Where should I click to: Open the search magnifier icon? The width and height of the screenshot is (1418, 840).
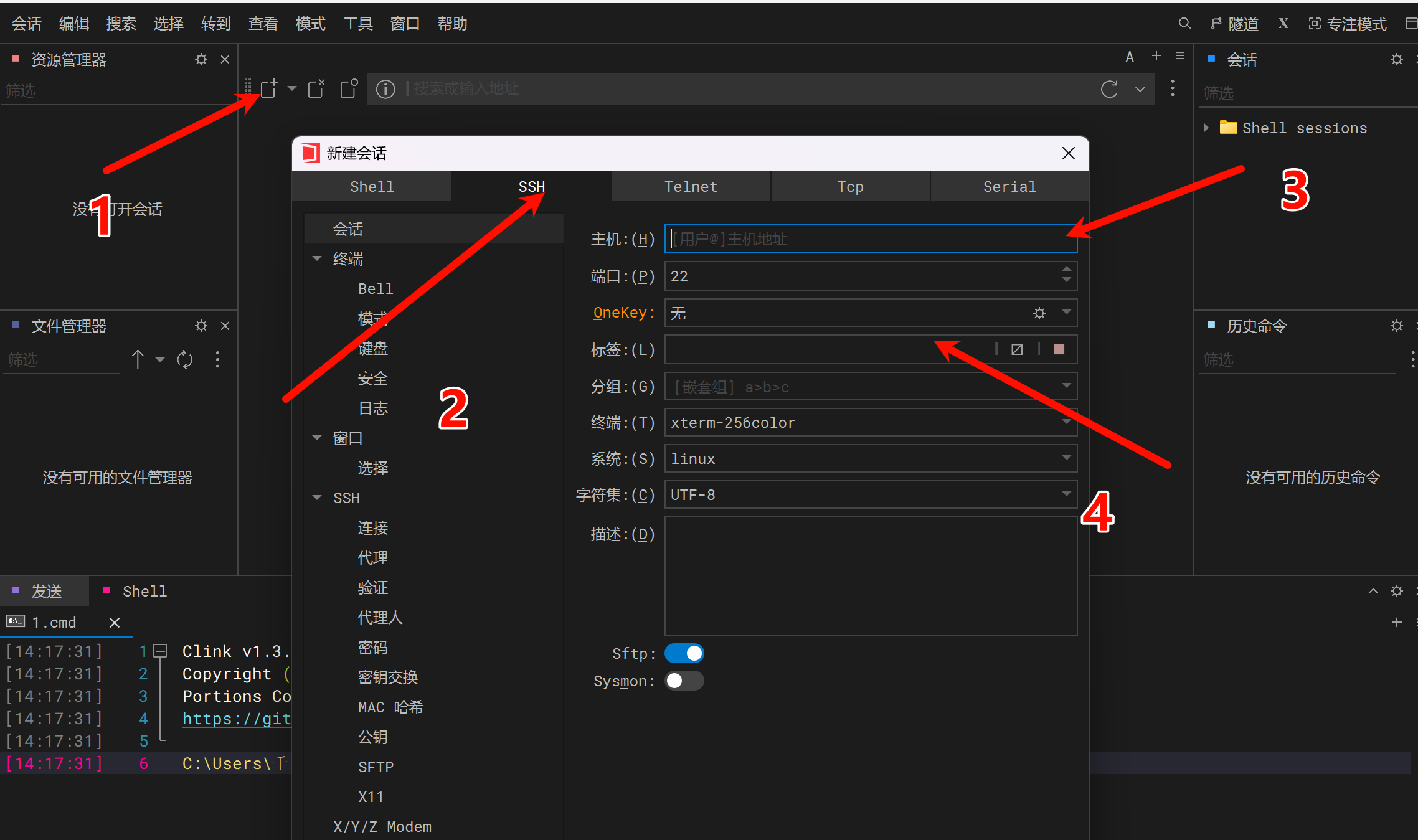pos(1184,24)
